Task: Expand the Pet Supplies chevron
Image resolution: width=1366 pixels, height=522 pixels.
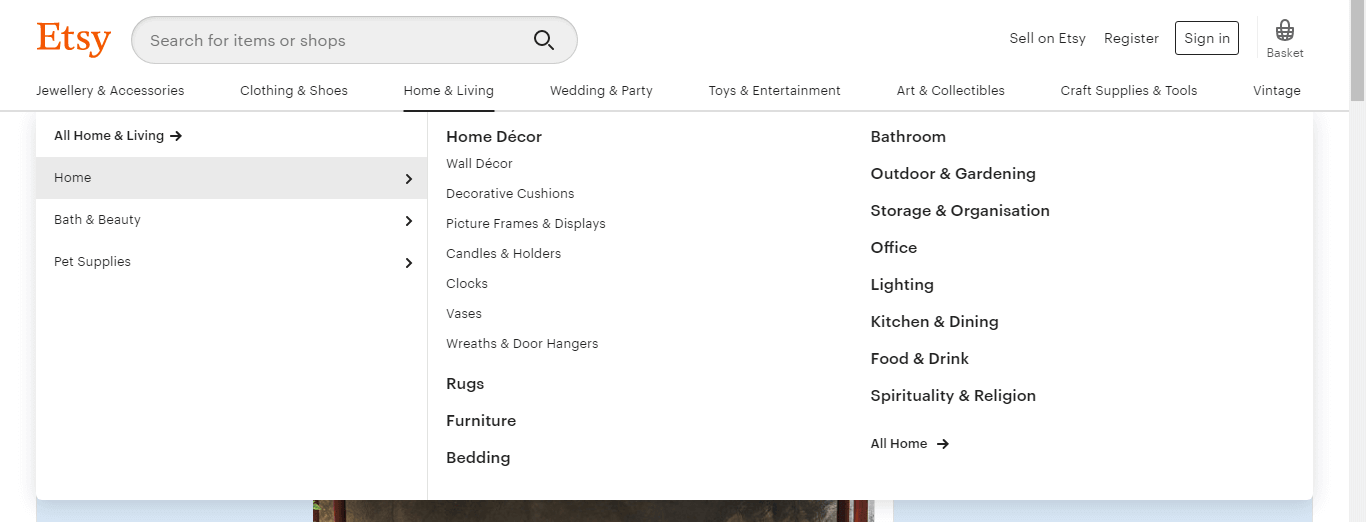Action: coord(408,263)
